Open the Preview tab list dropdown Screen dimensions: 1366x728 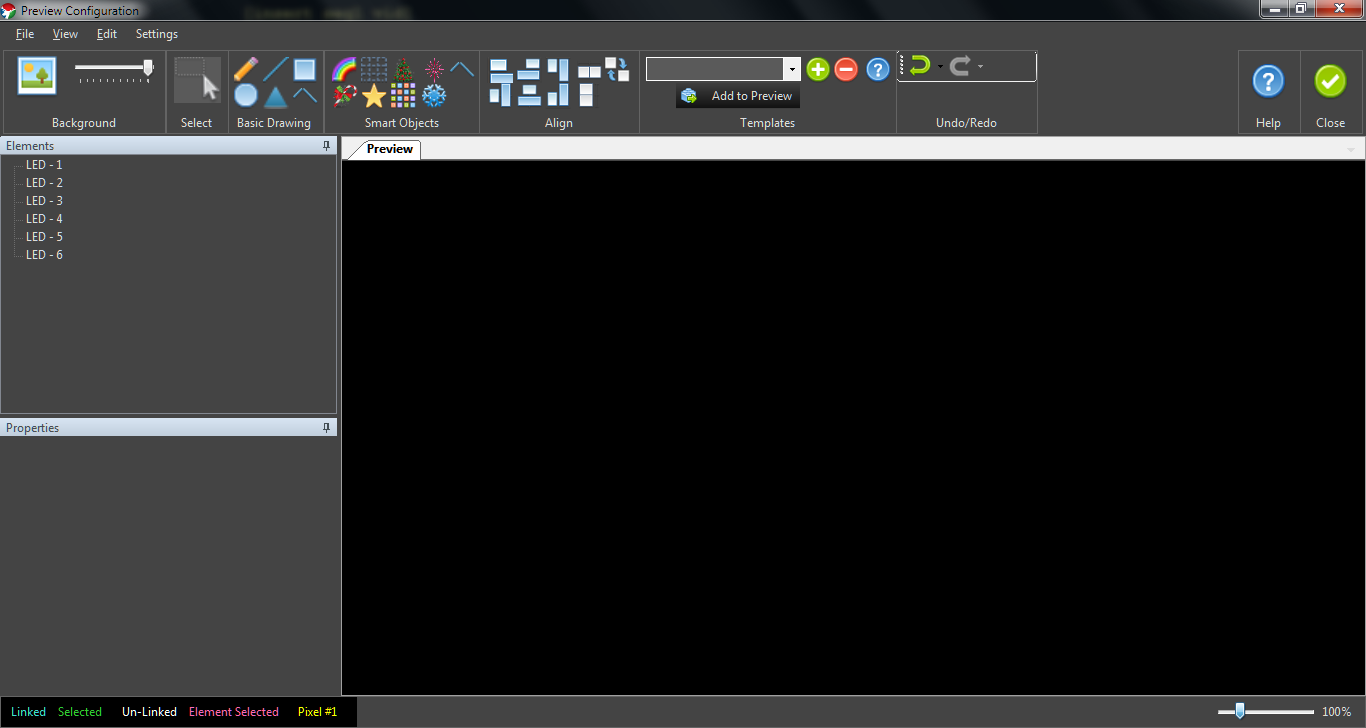[x=1351, y=150]
